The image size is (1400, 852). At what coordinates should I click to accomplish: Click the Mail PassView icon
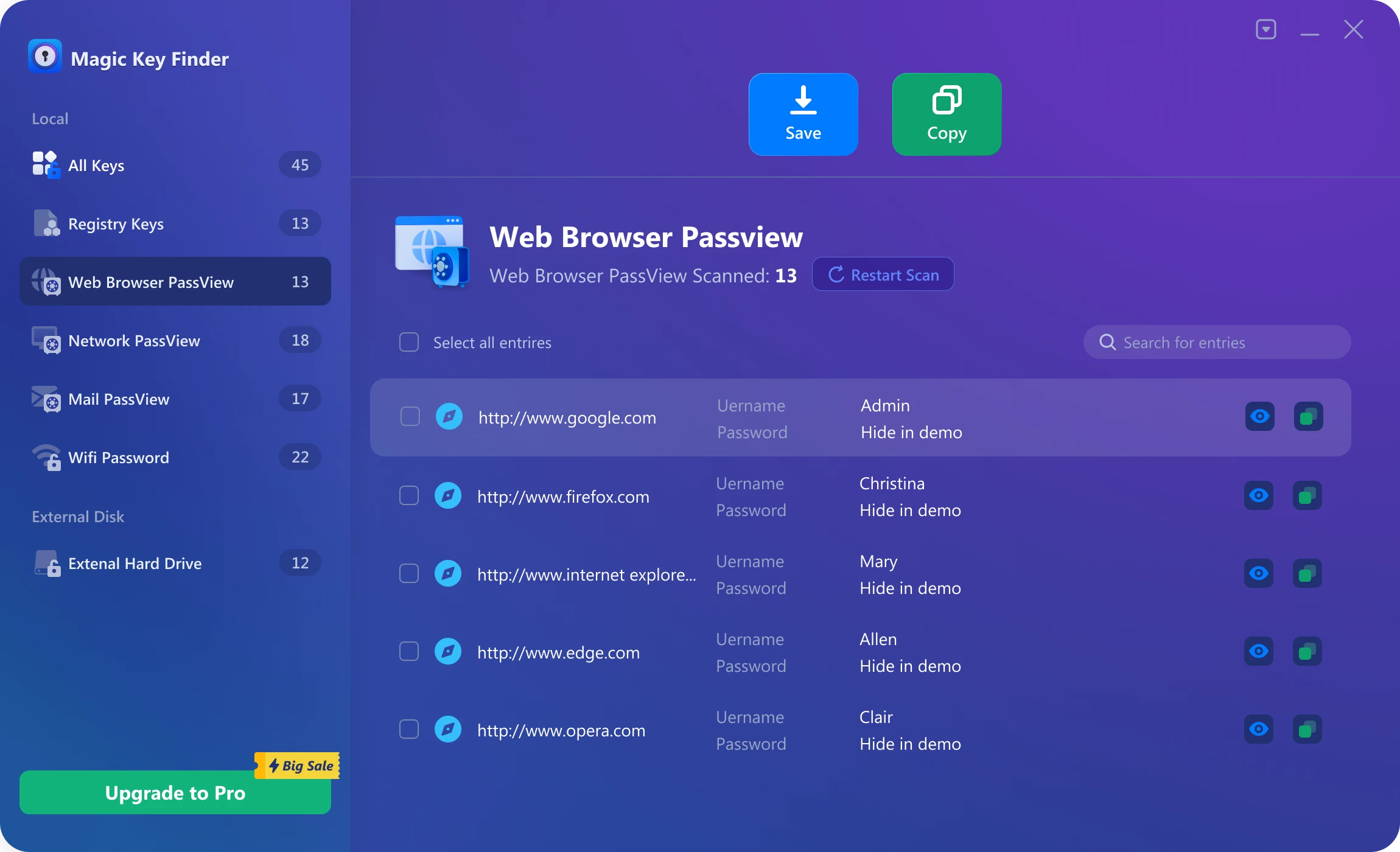(47, 399)
